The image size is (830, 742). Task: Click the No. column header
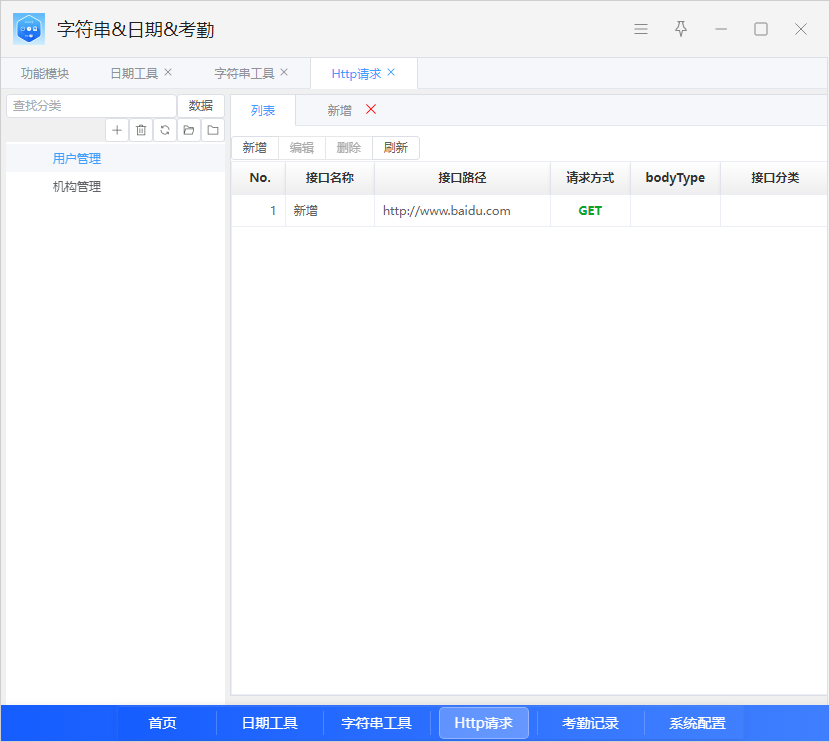pos(259,178)
